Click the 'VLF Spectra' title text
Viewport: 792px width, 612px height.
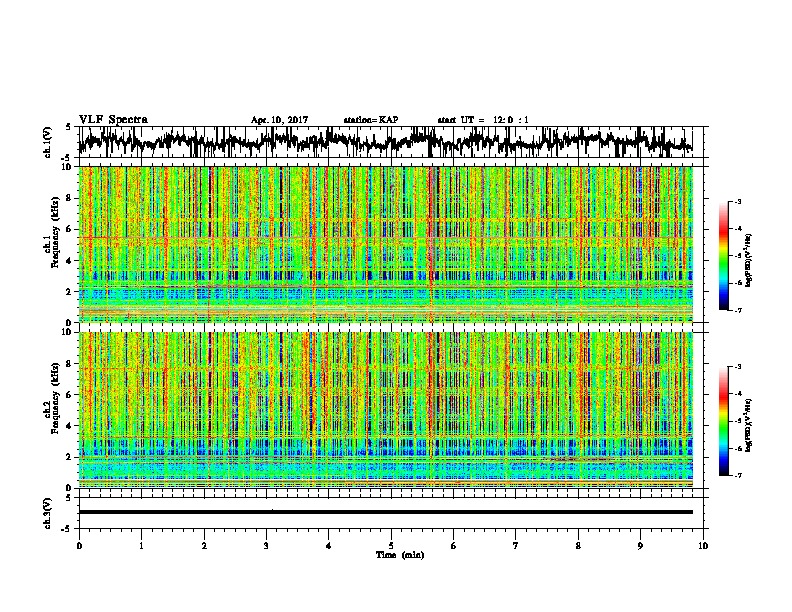click(113, 120)
